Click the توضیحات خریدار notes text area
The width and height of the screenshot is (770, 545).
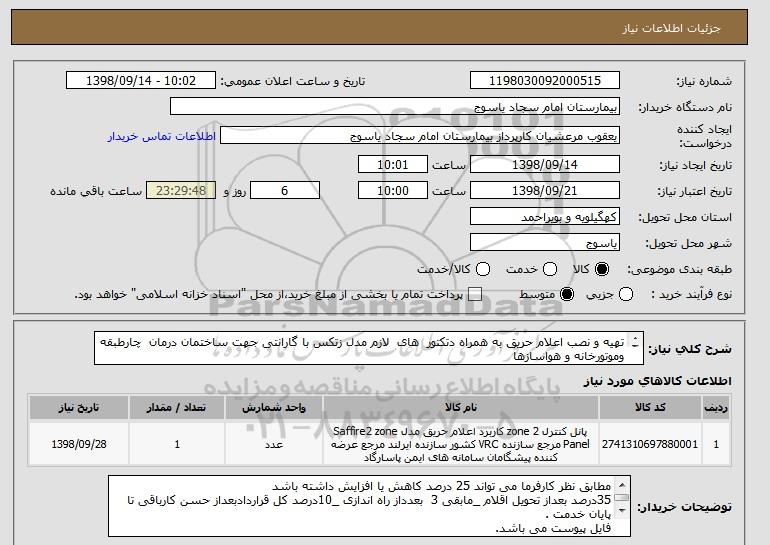pyautogui.click(x=369, y=506)
